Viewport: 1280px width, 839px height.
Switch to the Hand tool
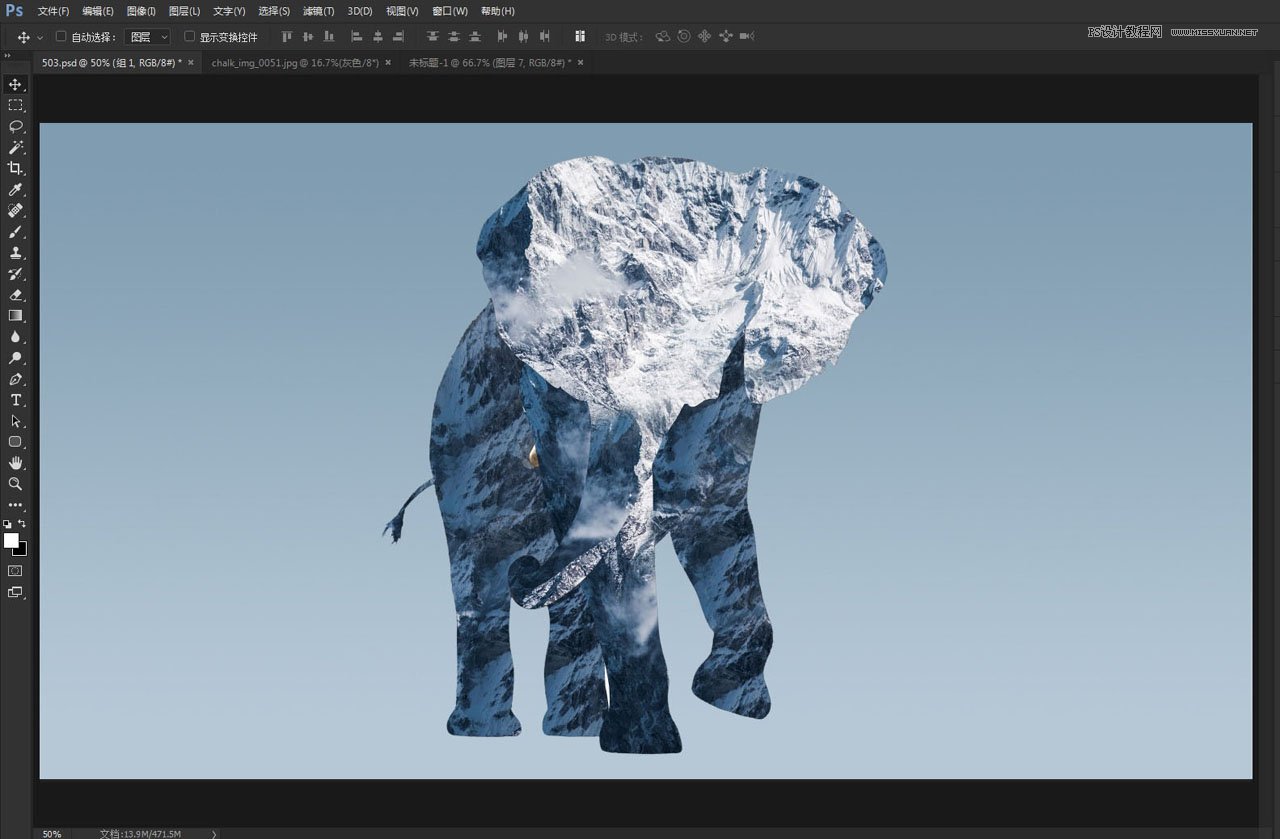(15, 462)
